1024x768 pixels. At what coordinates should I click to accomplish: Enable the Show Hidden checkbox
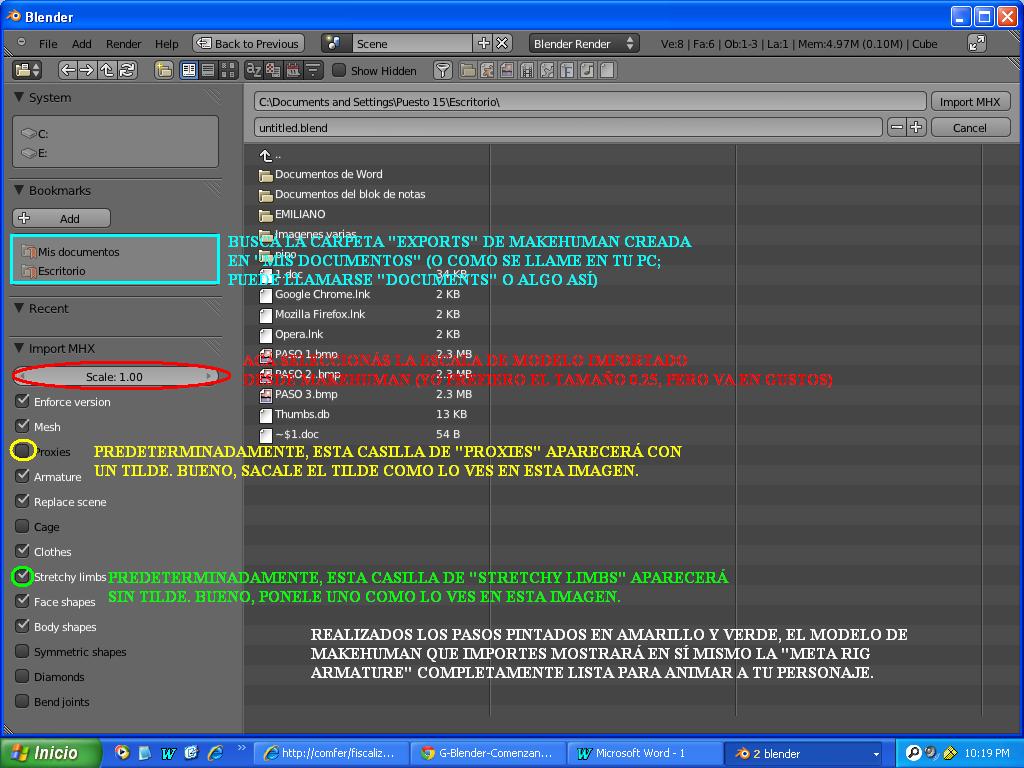tap(339, 70)
